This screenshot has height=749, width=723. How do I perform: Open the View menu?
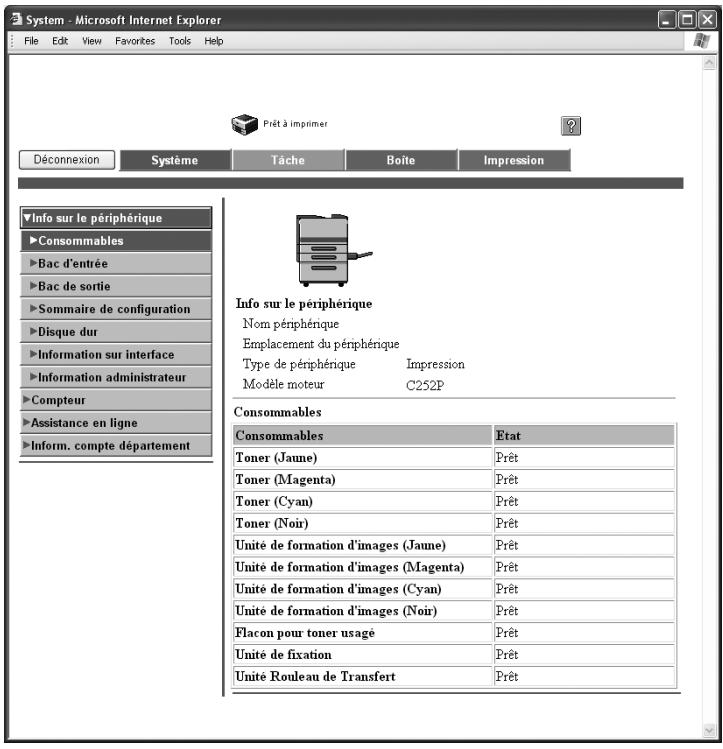pos(92,41)
